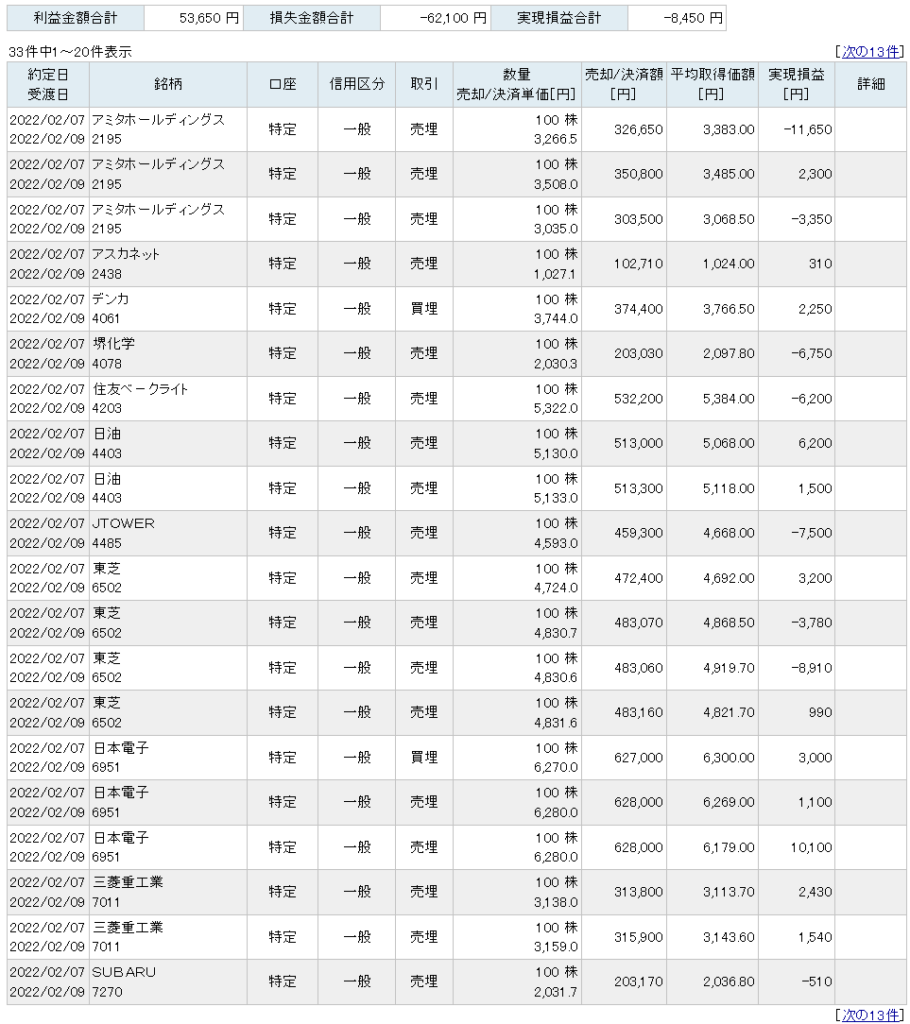Viewport: 910px width, 1024px height.
Task: Click the アミタ loss value -3,350
Action: (x=811, y=219)
